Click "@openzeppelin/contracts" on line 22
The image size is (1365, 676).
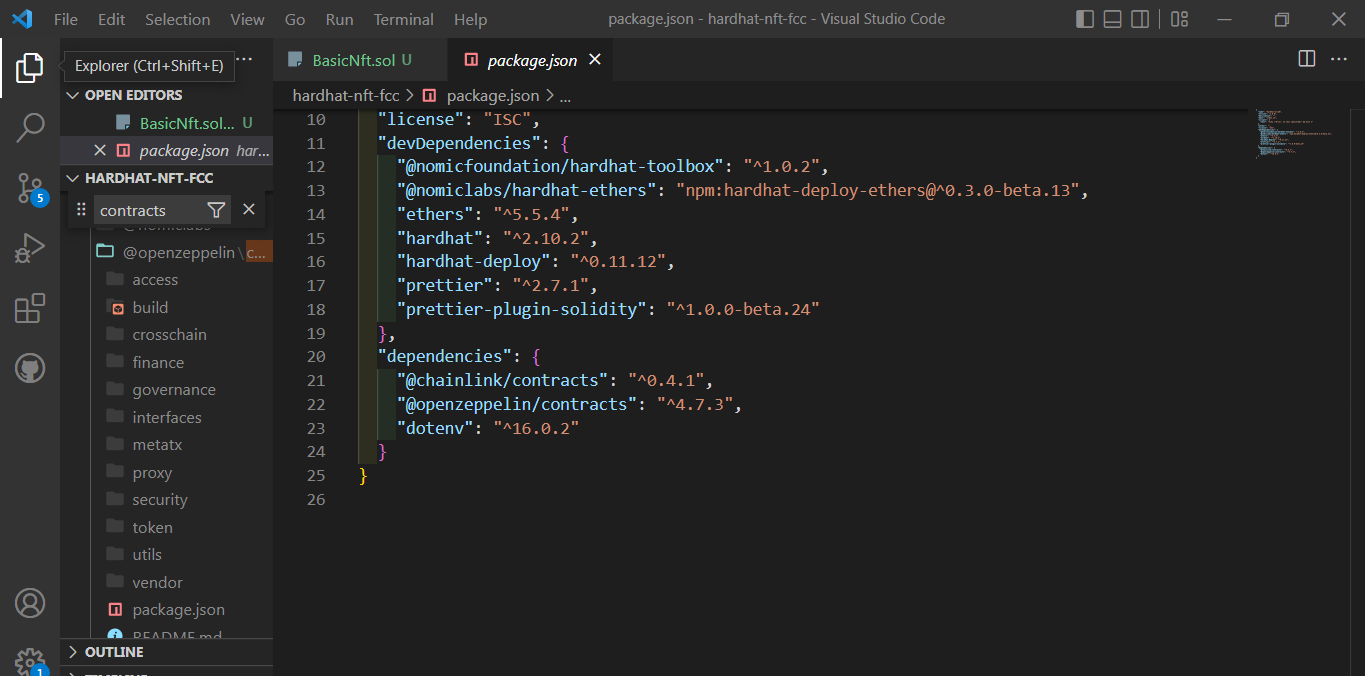(517, 404)
